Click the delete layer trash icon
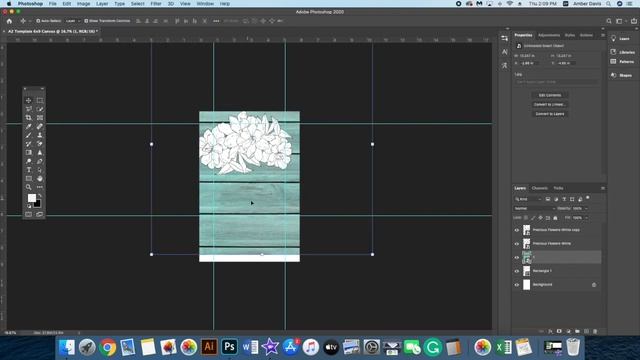Image resolution: width=640 pixels, height=360 pixels. click(595, 331)
